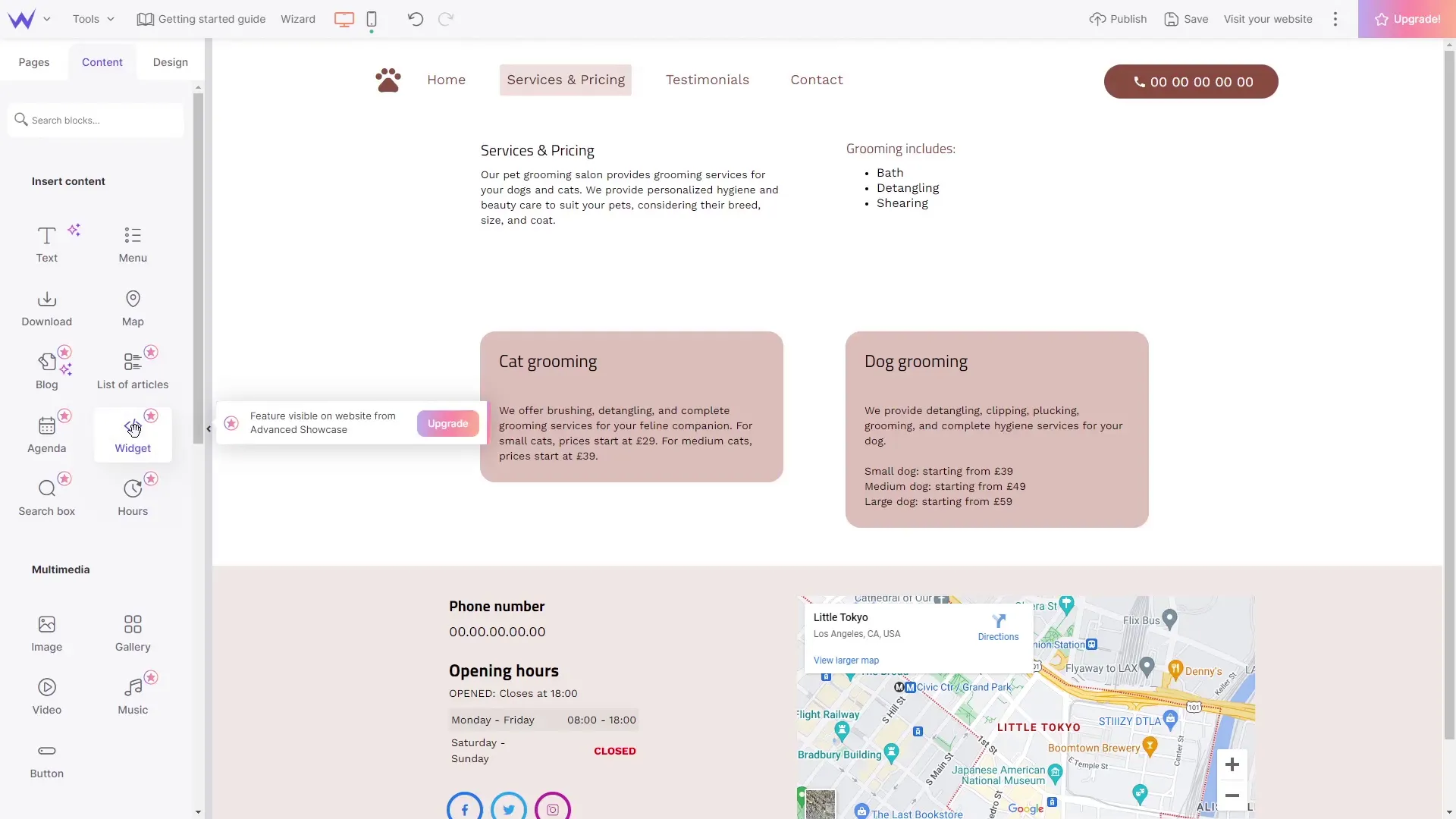Insert a Text block
Viewport: 1456px width, 819px height.
46,244
